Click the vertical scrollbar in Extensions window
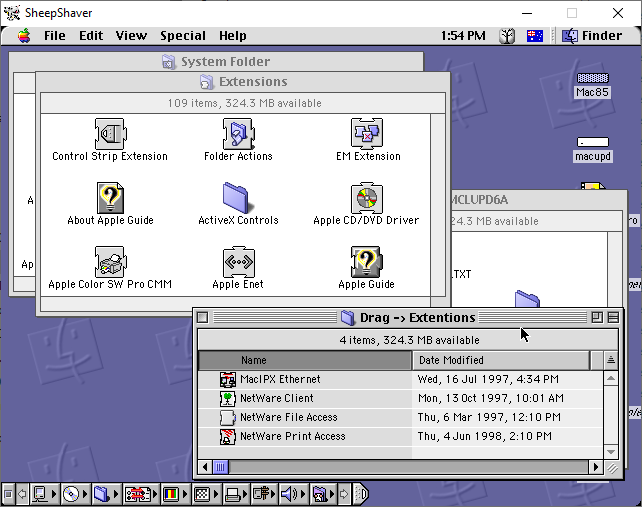Screen dimensions: 642x507 pyautogui.click(x=438, y=205)
